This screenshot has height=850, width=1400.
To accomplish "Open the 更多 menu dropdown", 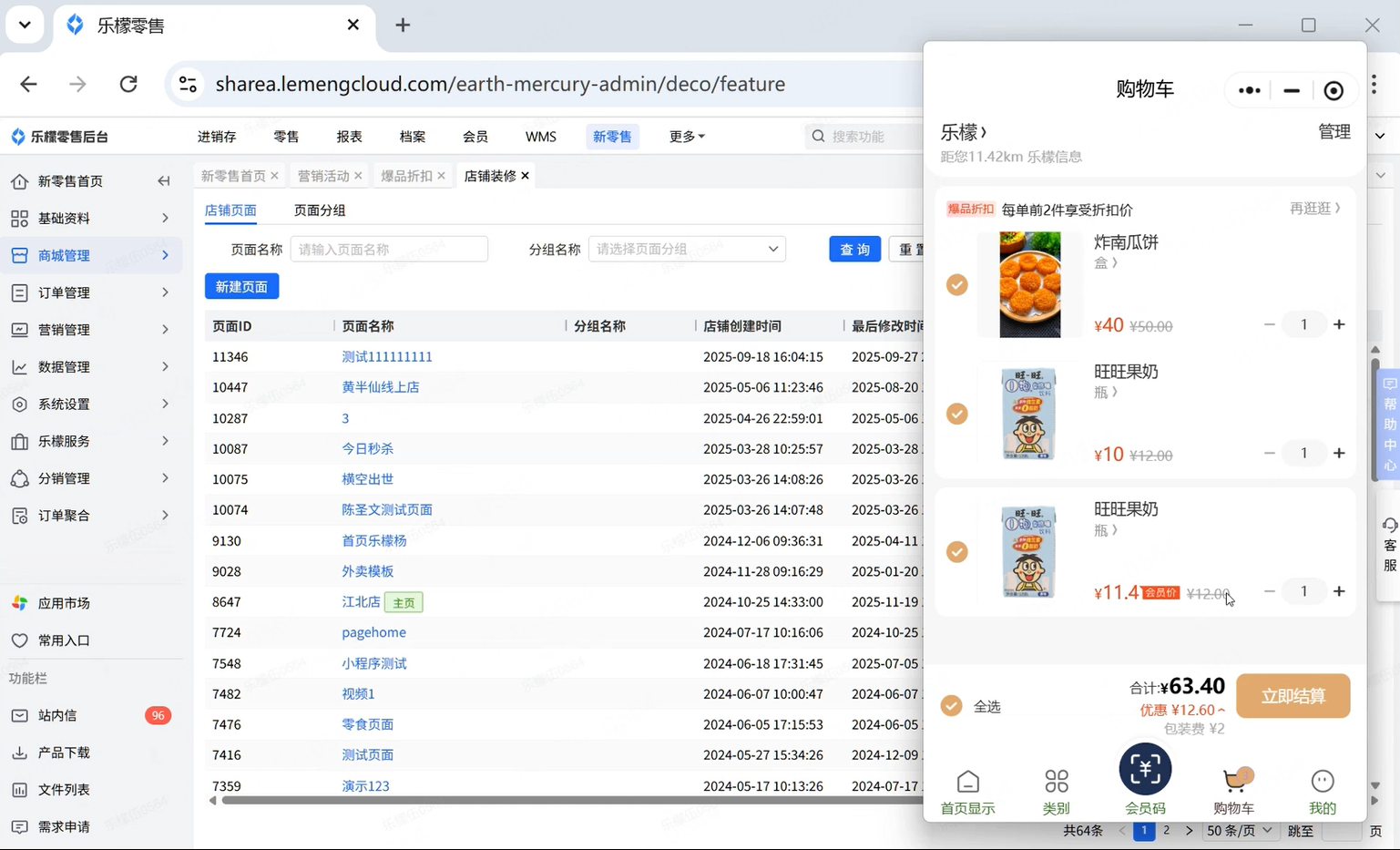I will [687, 137].
